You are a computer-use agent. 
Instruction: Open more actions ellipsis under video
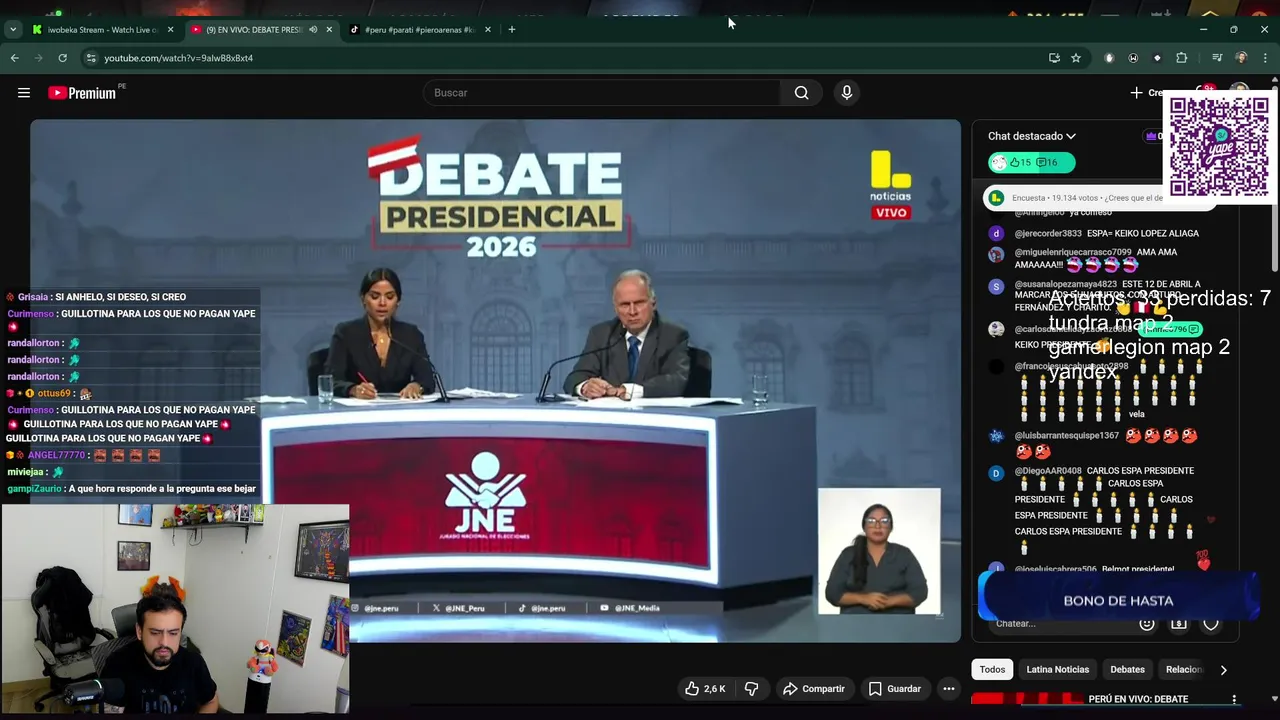point(948,689)
